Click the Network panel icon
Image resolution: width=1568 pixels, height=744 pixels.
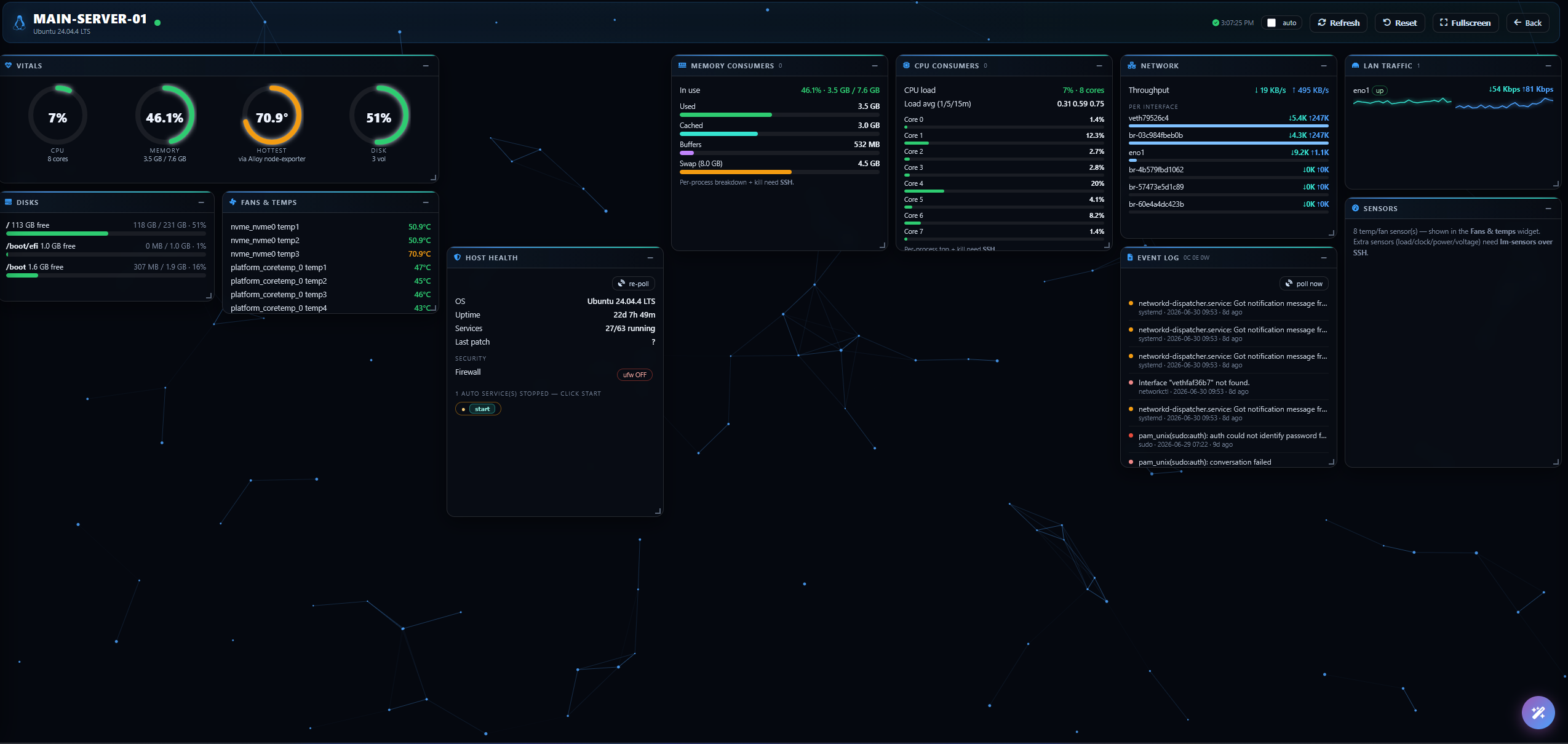click(x=1132, y=65)
